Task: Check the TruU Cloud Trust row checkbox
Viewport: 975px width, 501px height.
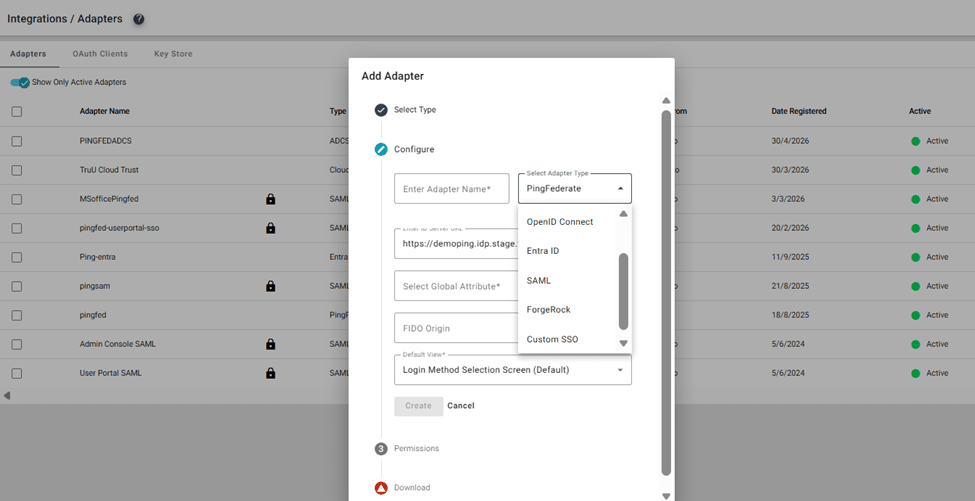Action: (17, 170)
